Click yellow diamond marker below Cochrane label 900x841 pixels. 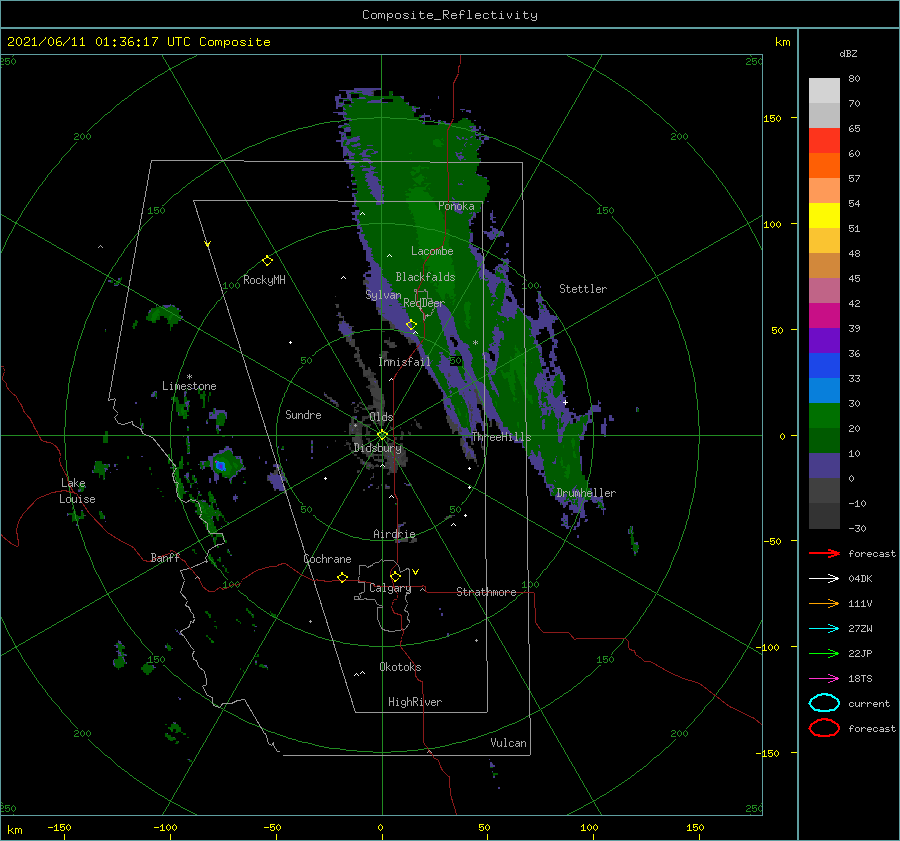click(342, 577)
